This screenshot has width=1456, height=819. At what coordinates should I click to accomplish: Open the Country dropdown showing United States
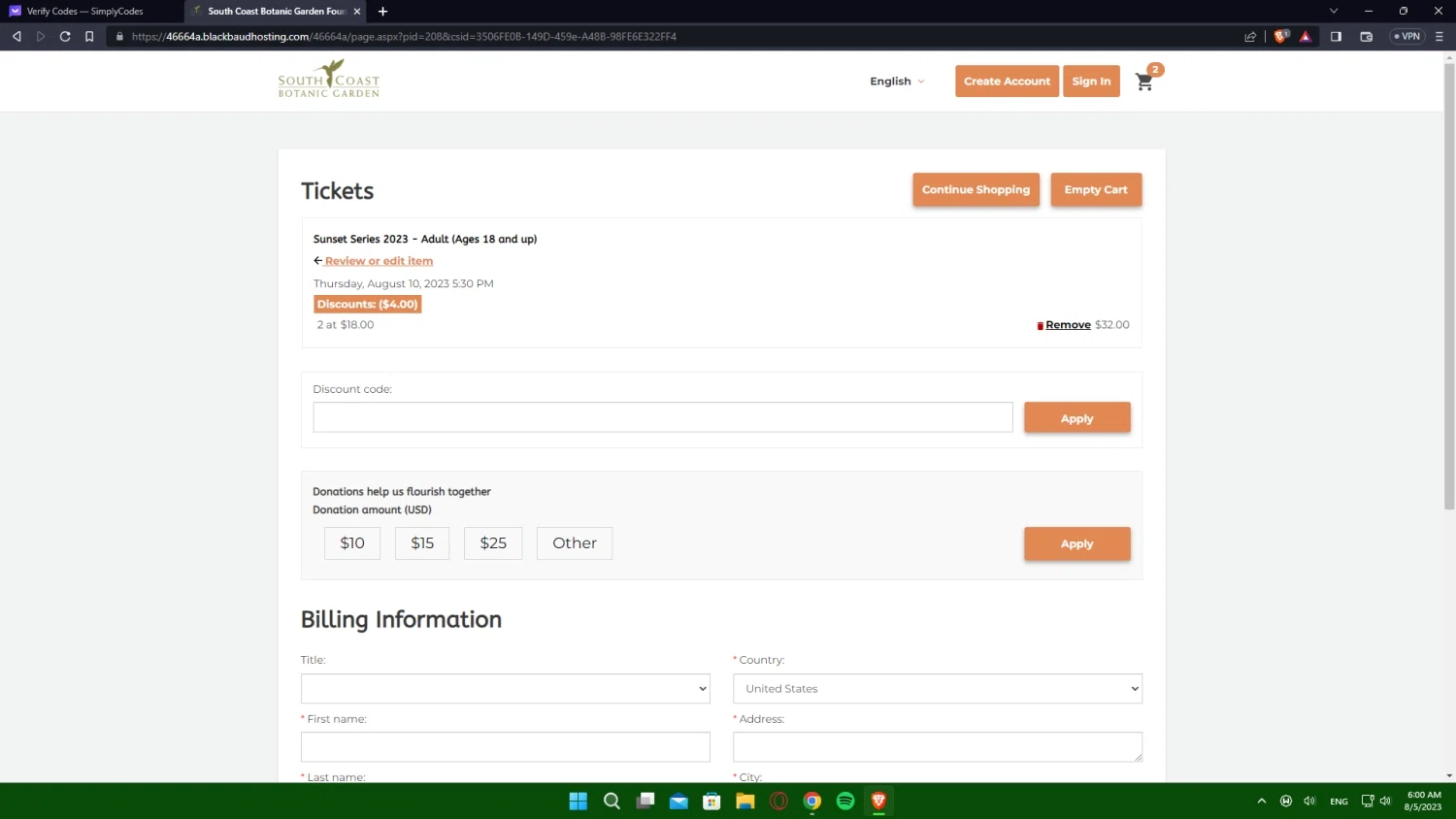(x=938, y=689)
